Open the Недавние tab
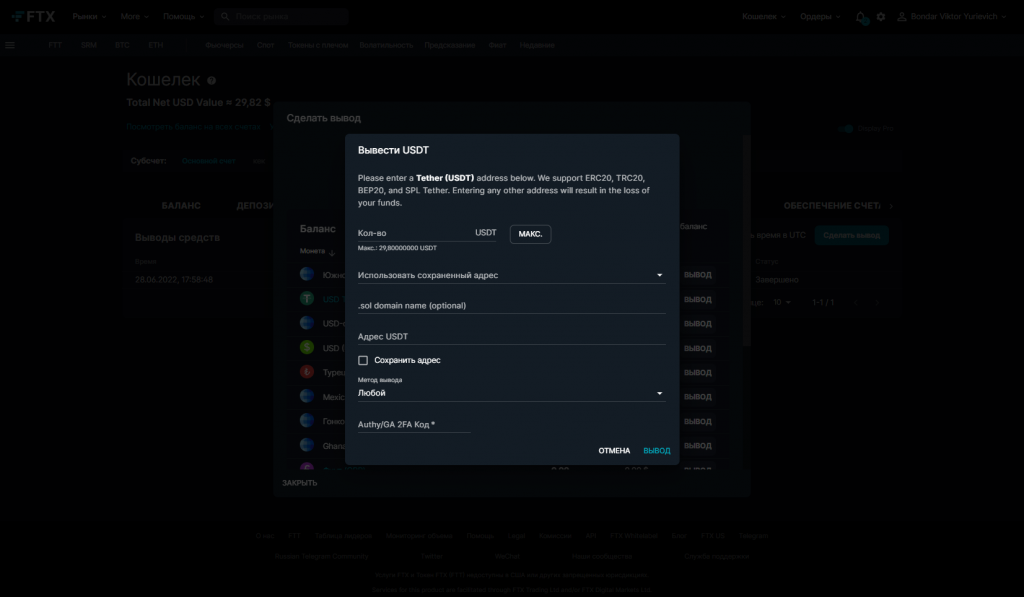Screen dimensions: 1024x597 pos(537,45)
